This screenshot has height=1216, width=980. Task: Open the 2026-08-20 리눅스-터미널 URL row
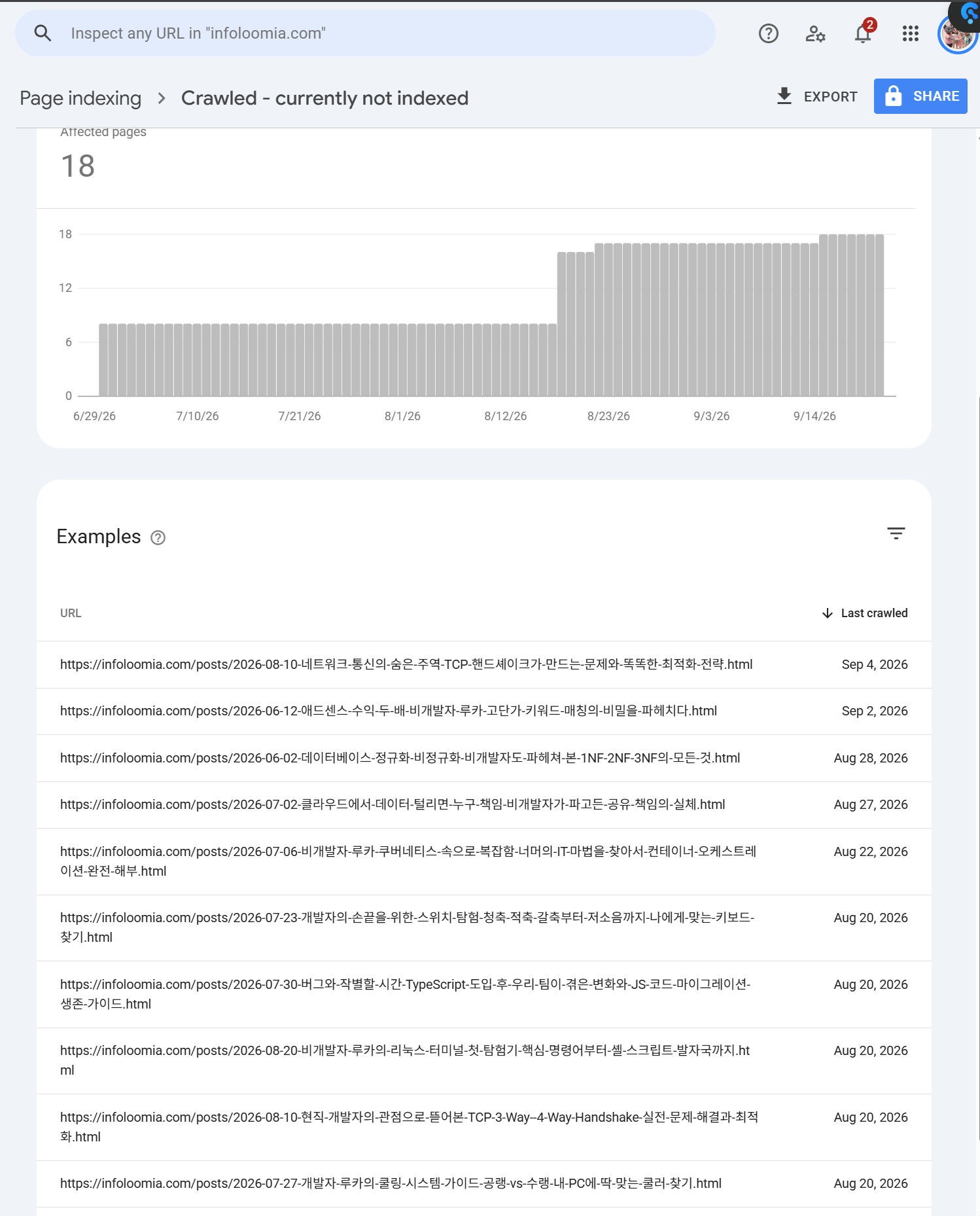pos(484,1061)
